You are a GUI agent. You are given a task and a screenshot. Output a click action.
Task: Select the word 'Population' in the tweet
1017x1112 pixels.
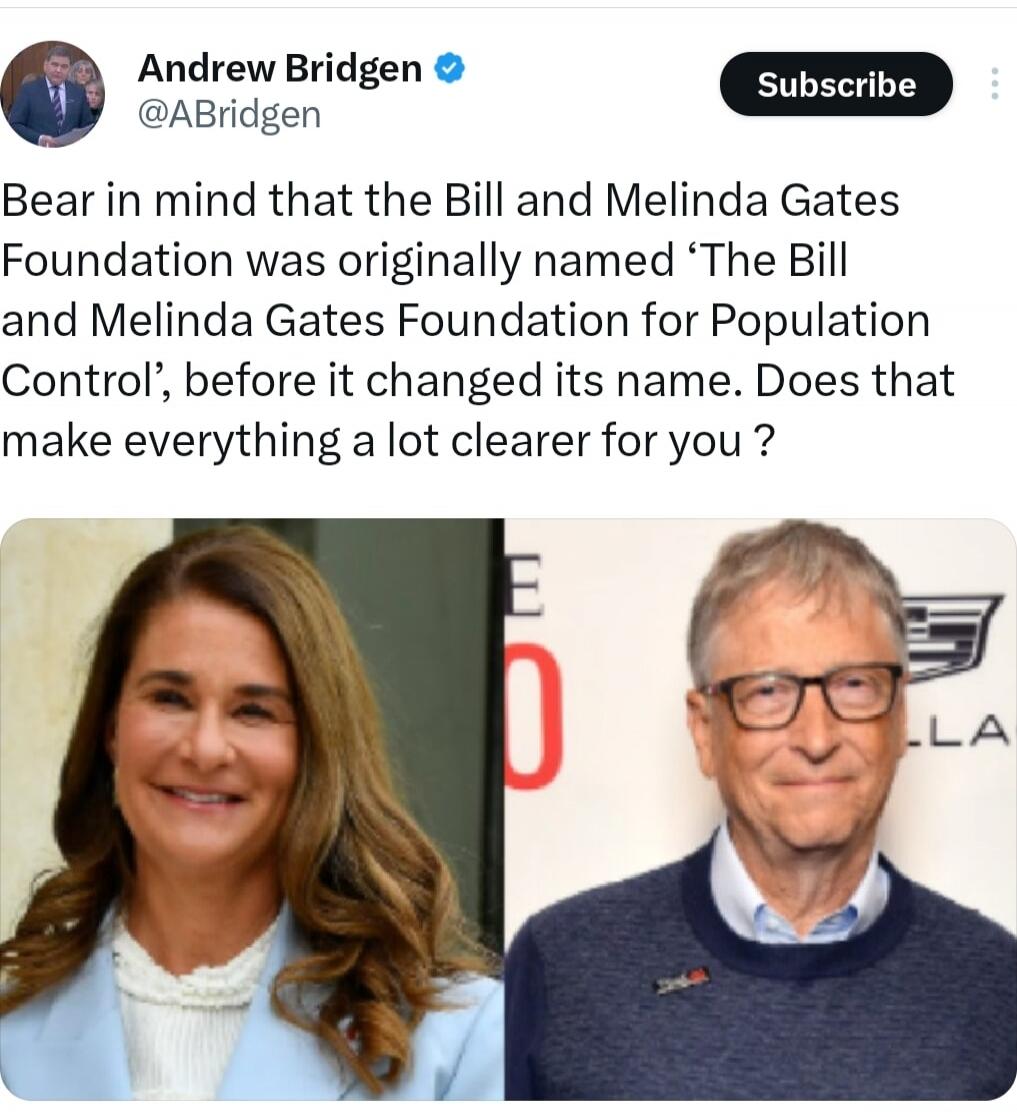click(x=820, y=321)
